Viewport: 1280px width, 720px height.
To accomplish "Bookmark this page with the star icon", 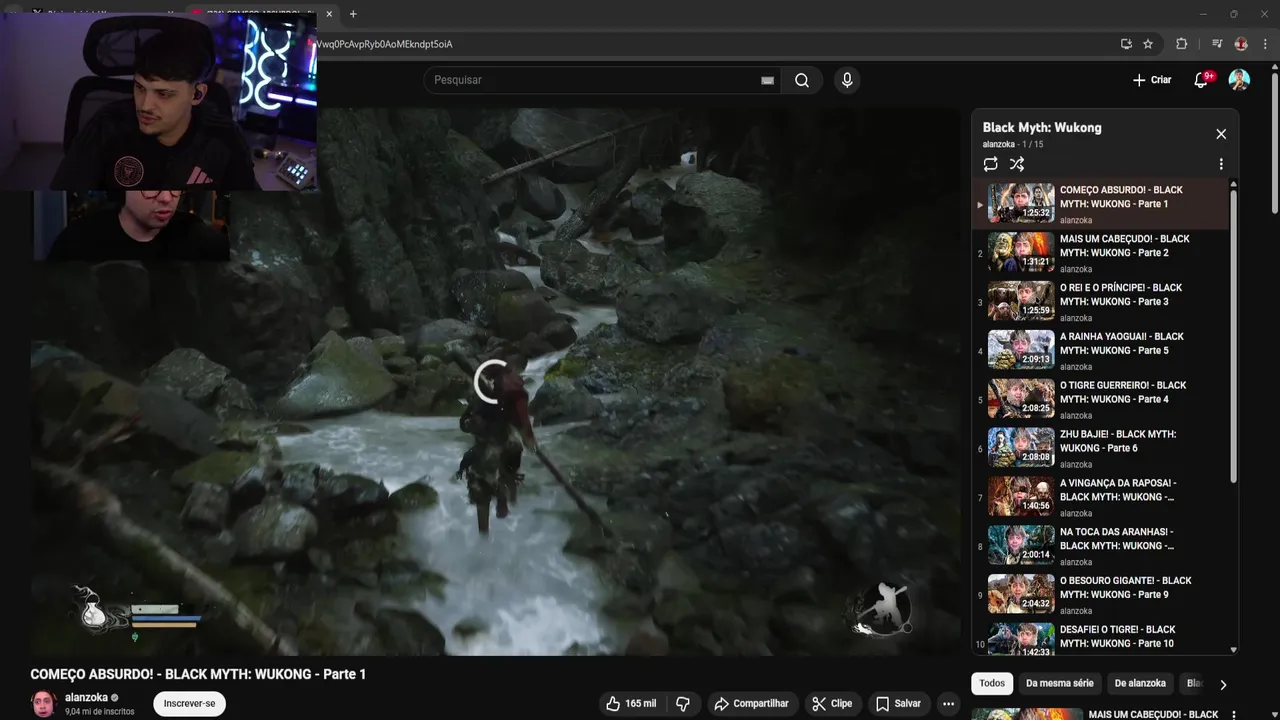I will coord(1148,44).
